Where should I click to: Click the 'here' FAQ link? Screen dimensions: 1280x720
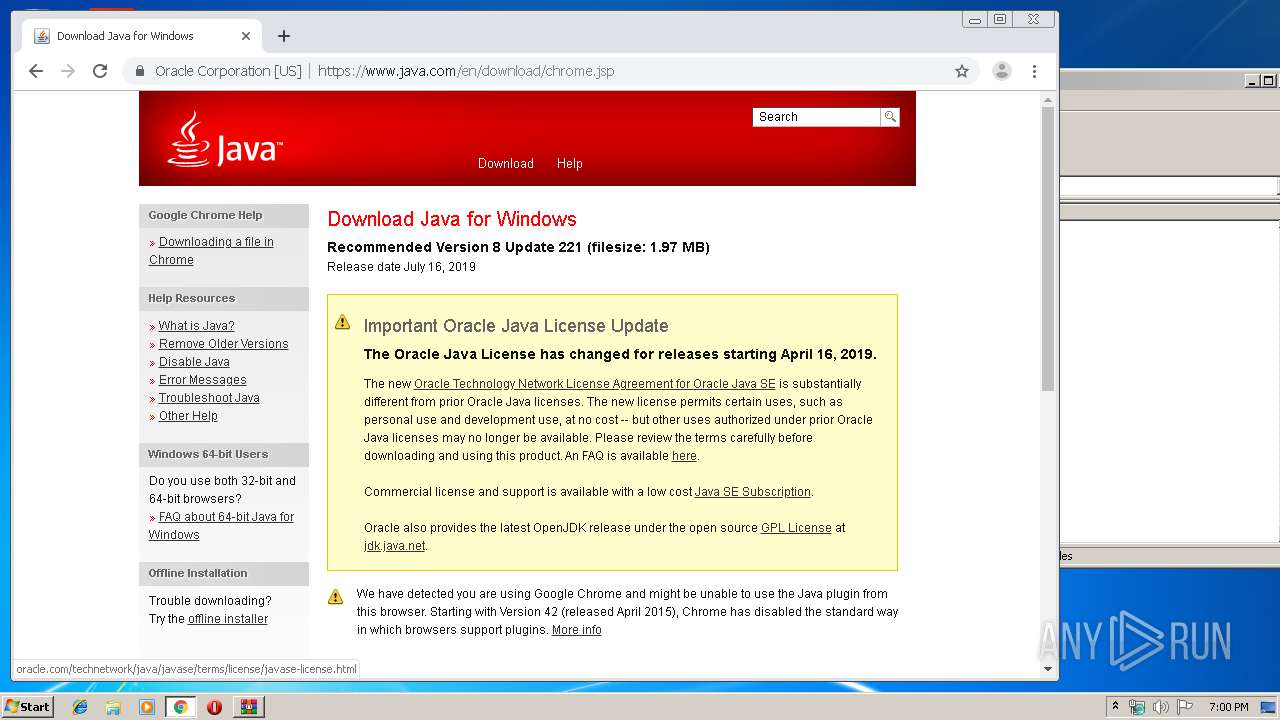[684, 456]
